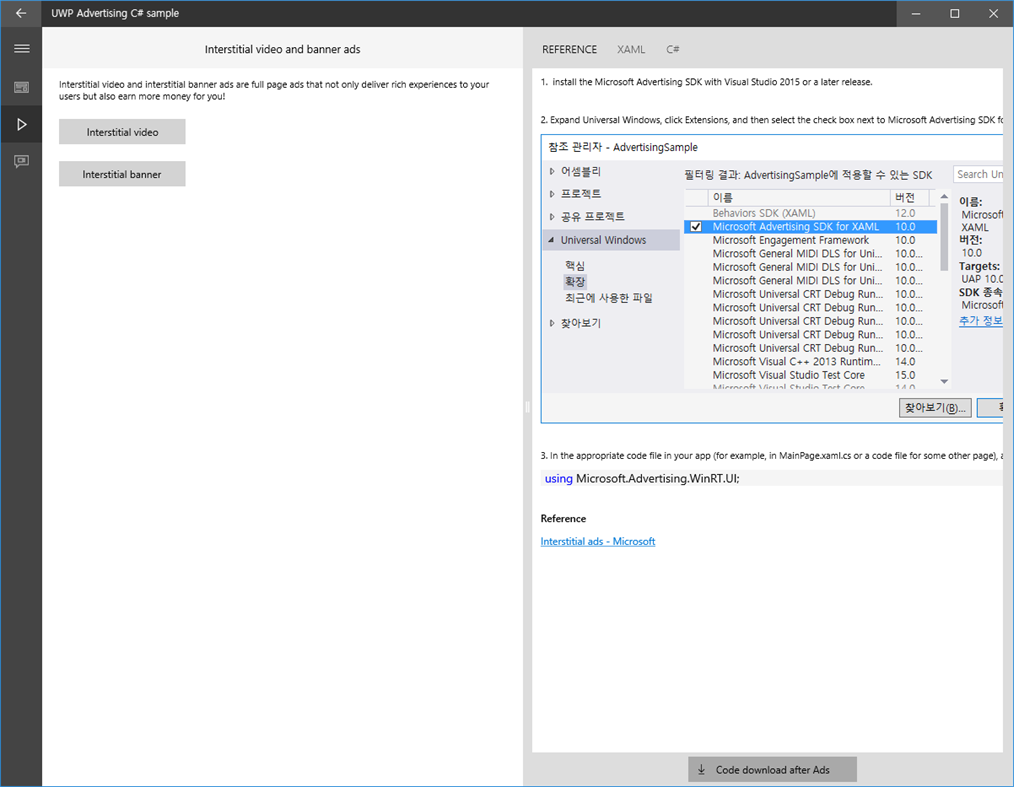Open the Interstitial ads - Microsoft link

coord(597,540)
